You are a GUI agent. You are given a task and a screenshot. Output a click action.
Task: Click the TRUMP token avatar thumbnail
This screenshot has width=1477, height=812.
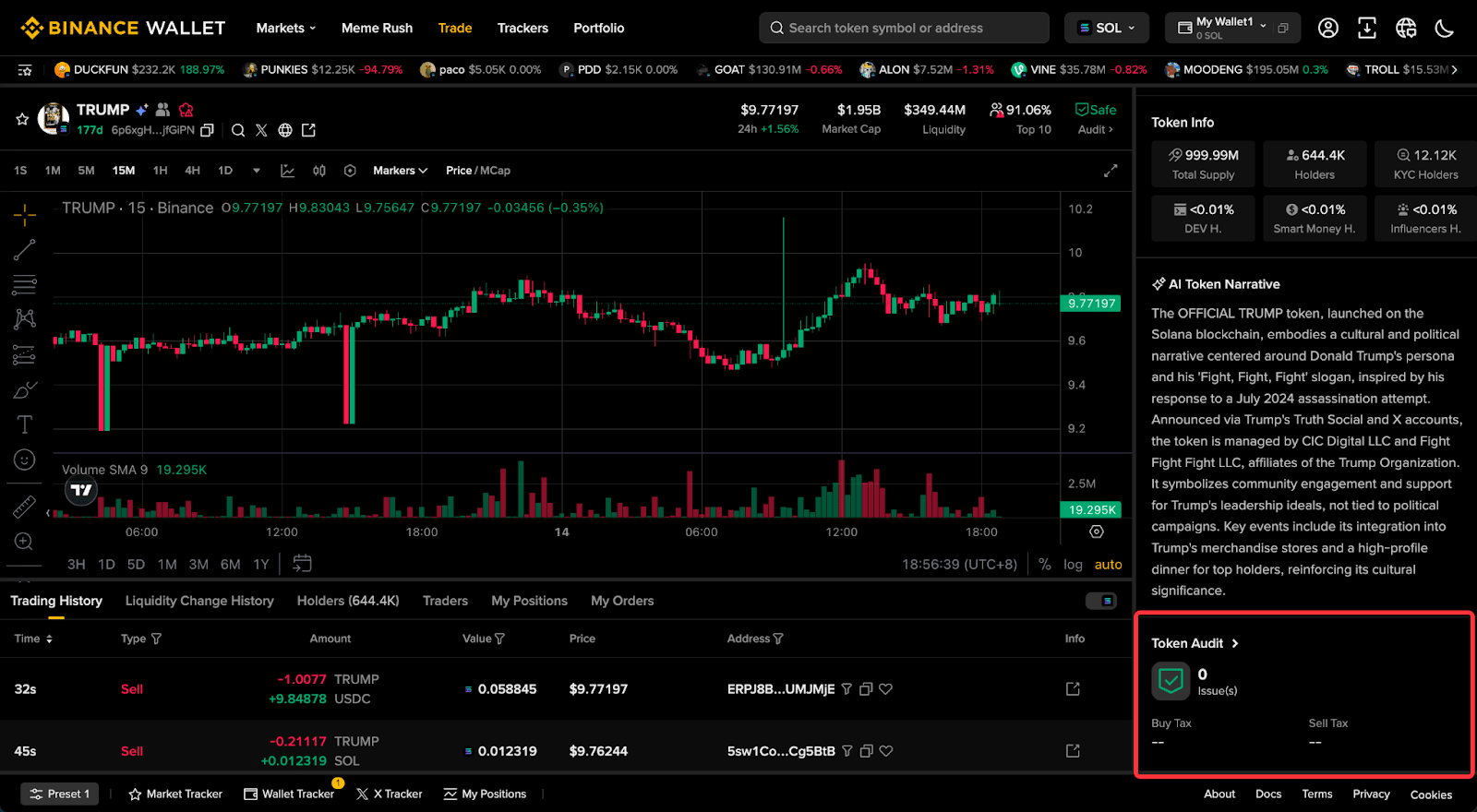54,118
